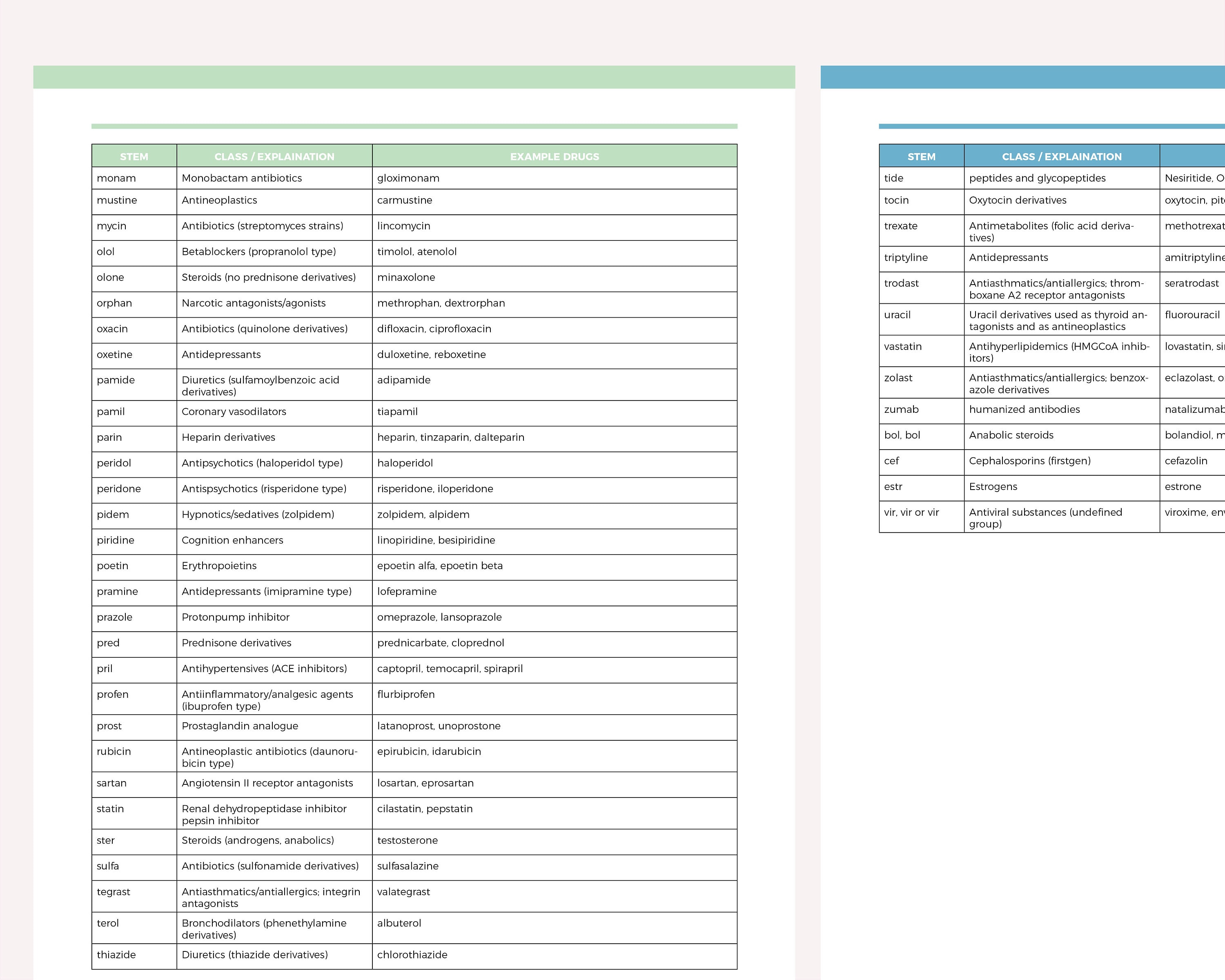Click the 'chlorothiazide' cell
Image resolution: width=1225 pixels, height=980 pixels.
555,957
